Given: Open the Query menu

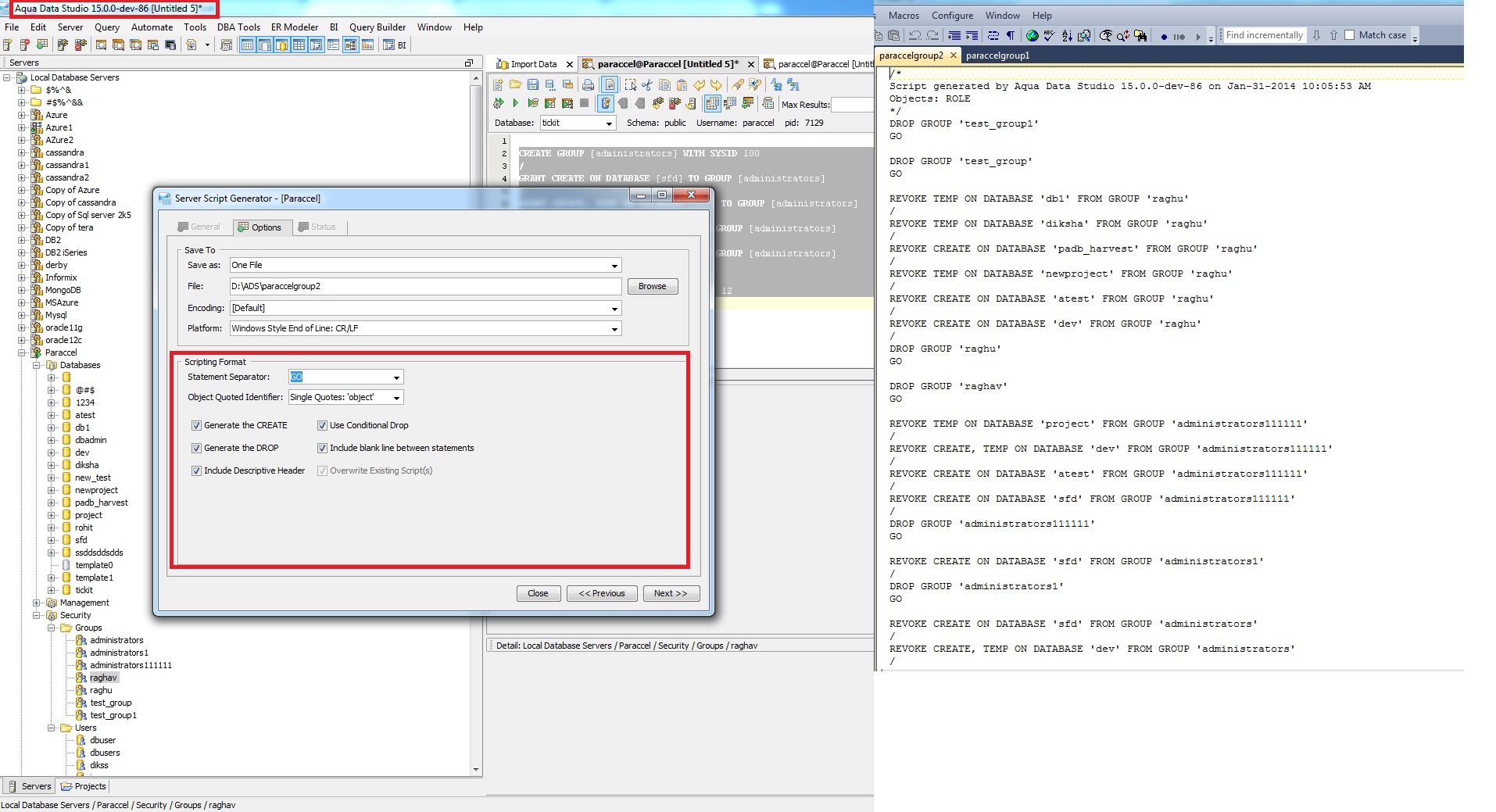Looking at the screenshot, I should [x=107, y=27].
